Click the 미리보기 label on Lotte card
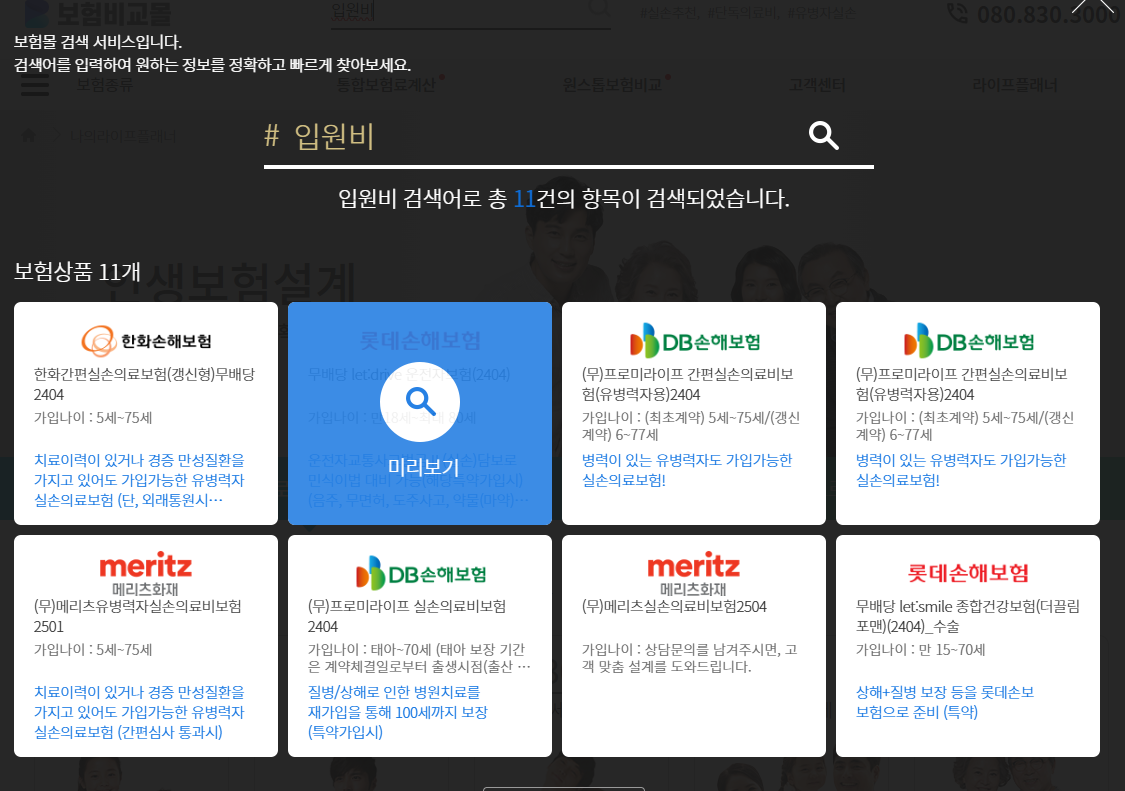 click(x=423, y=467)
